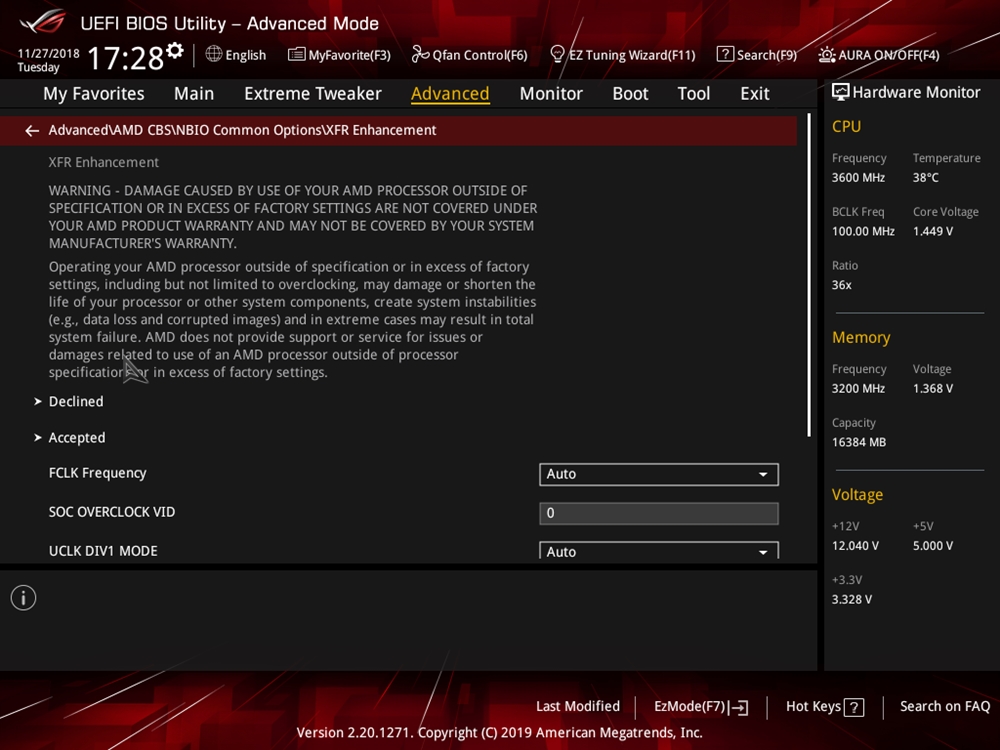Switch to the Extreme Tweaker tab
This screenshot has width=1000, height=750.
pos(312,93)
